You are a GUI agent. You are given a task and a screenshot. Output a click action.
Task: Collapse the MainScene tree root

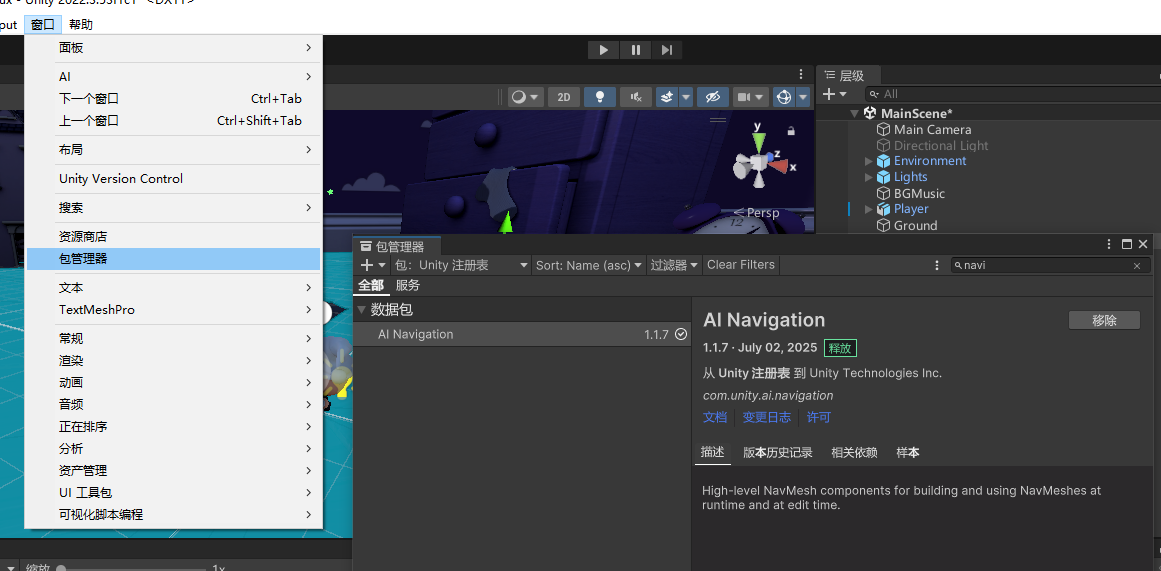[854, 113]
